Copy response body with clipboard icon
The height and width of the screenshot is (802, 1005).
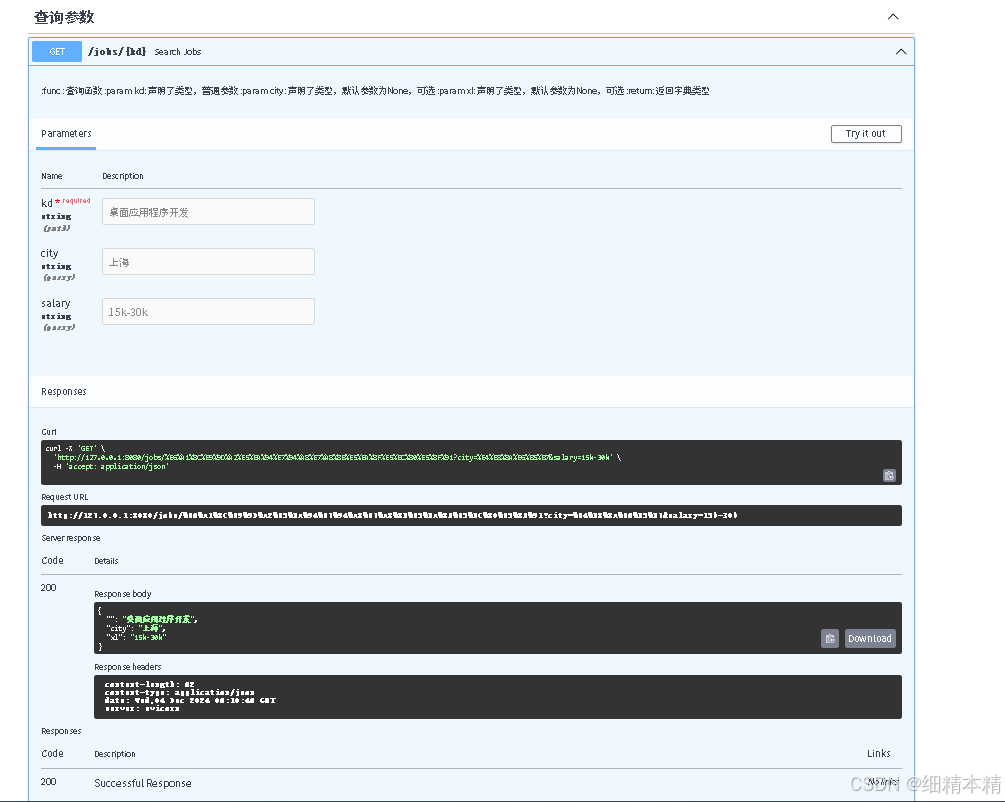coord(830,639)
